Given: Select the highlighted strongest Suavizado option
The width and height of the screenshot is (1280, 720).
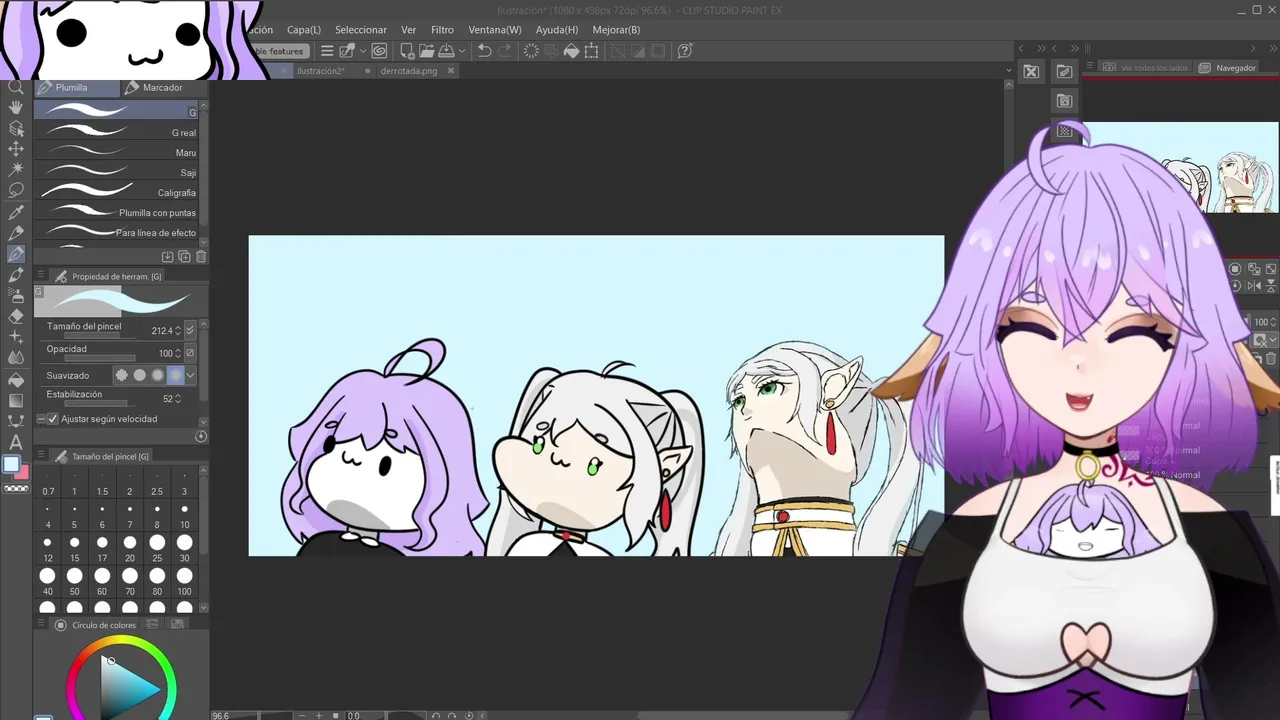Looking at the screenshot, I should 176,375.
